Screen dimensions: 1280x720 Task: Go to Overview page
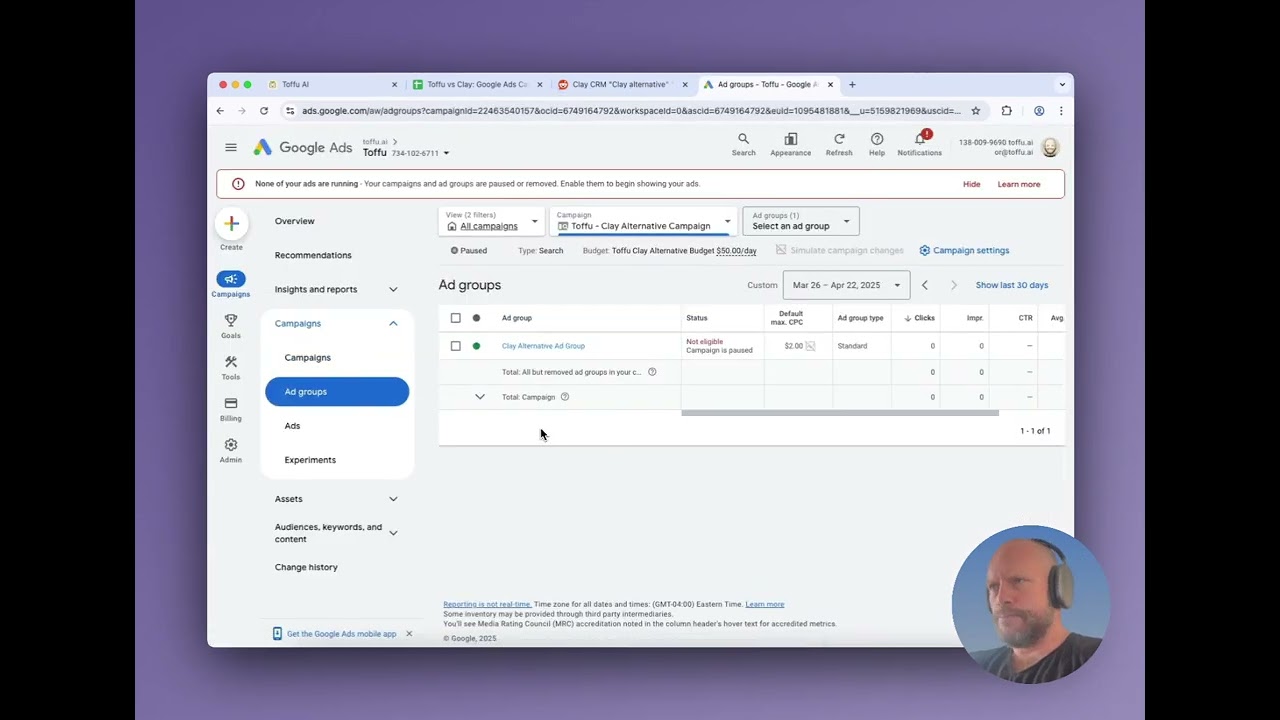[295, 221]
